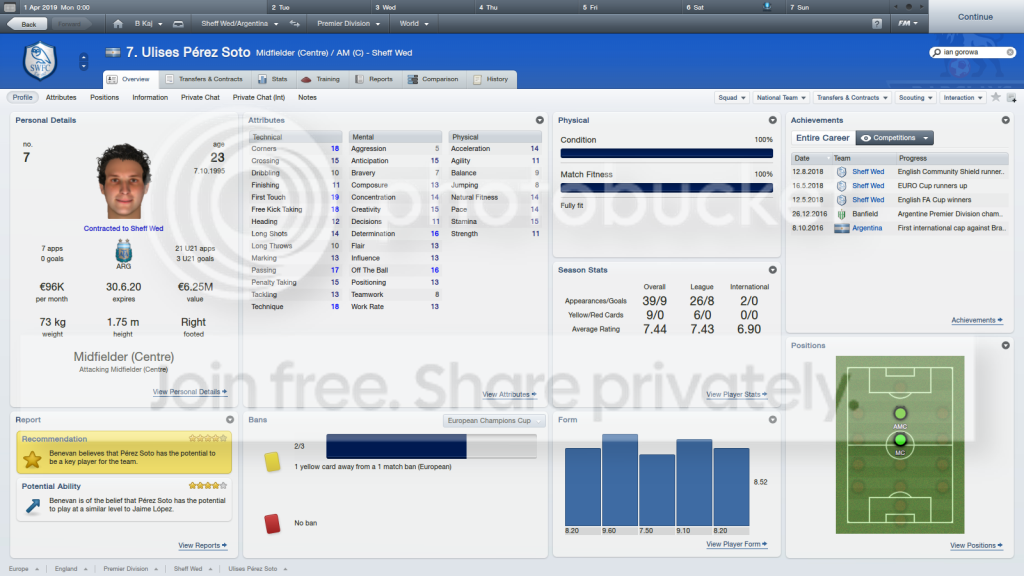Click the Sheffield Wednesday club crest
Image resolution: width=1024 pixels, height=576 pixels.
point(40,61)
